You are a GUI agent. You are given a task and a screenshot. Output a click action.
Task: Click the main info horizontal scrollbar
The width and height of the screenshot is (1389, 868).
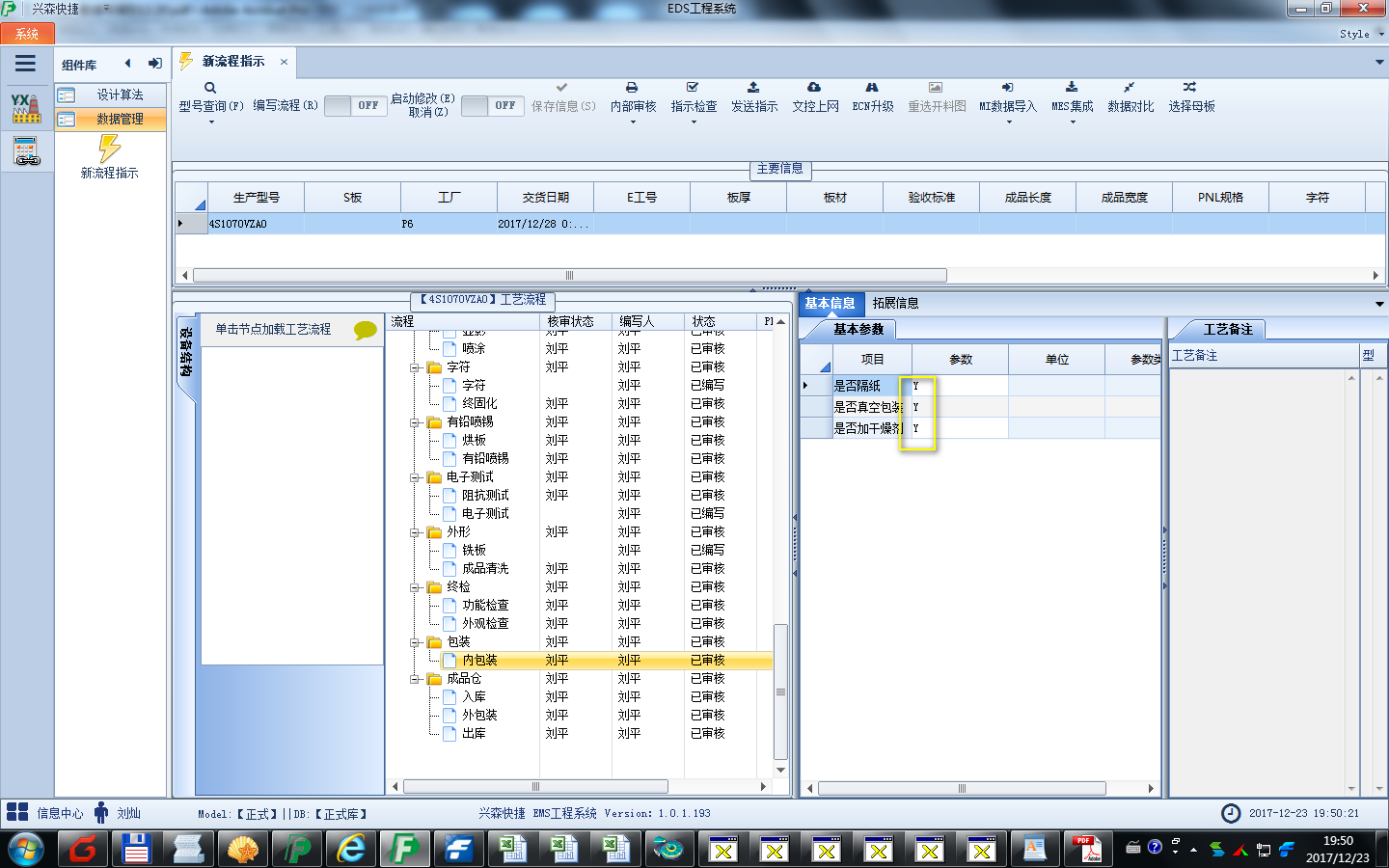(x=570, y=275)
